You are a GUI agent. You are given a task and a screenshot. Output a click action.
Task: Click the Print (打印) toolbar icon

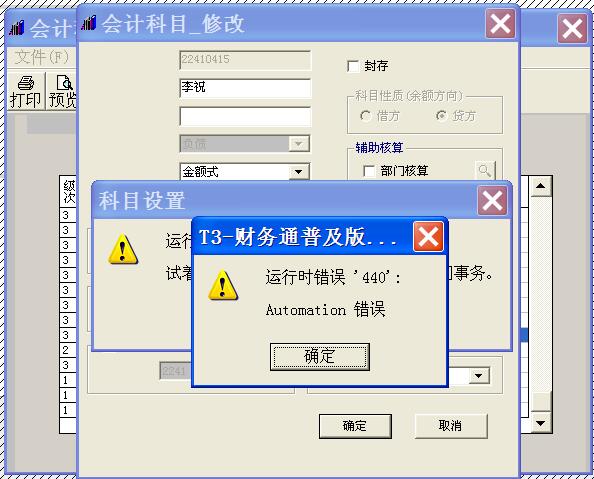pos(25,91)
